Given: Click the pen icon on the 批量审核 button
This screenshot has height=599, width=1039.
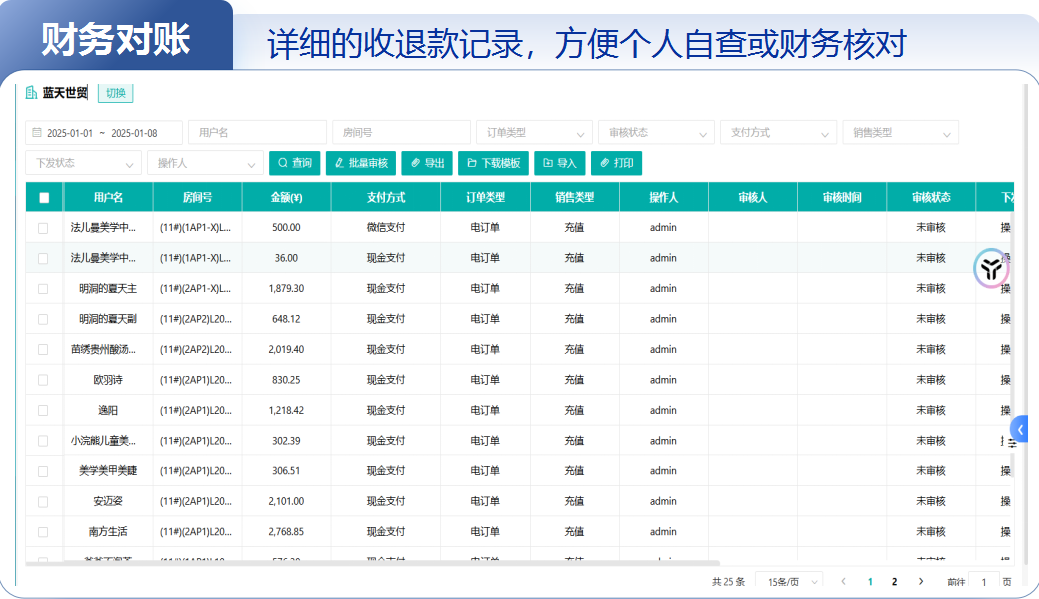Looking at the screenshot, I should point(338,163).
